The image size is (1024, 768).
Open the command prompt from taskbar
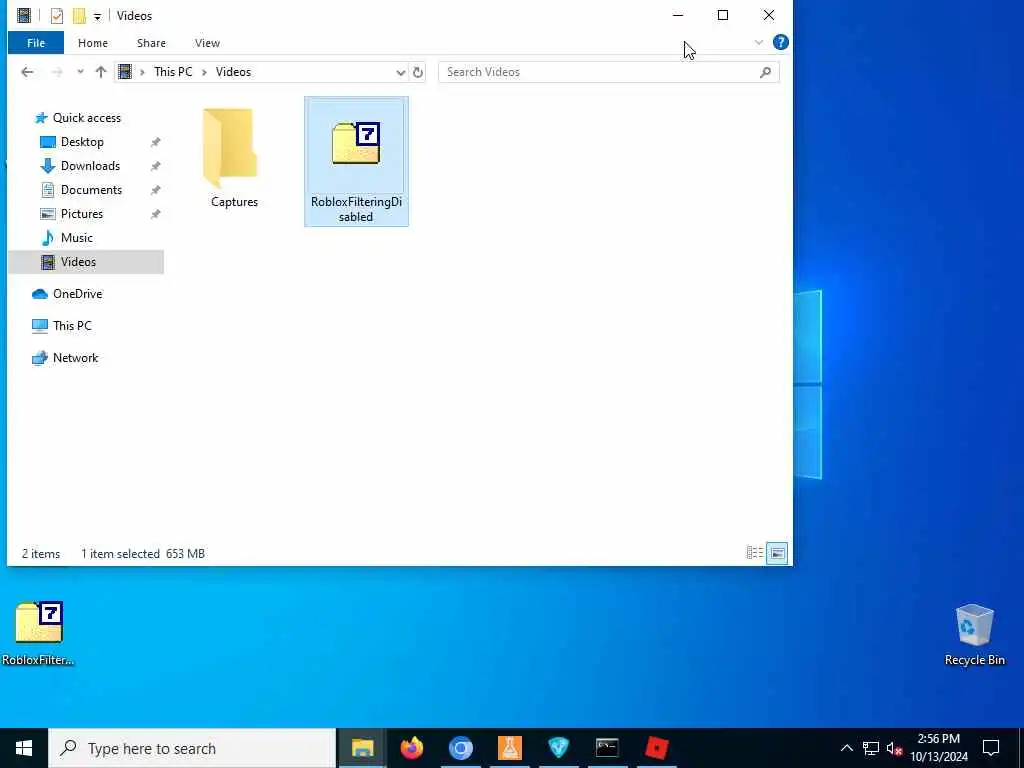tap(607, 748)
